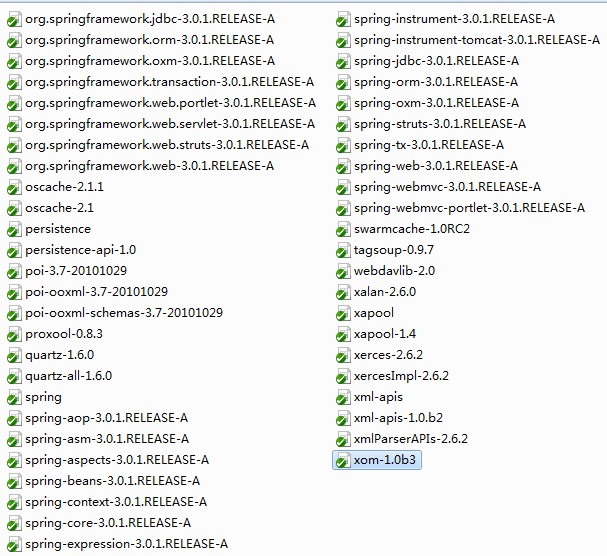Click the xml-apis file name without version

(378, 397)
